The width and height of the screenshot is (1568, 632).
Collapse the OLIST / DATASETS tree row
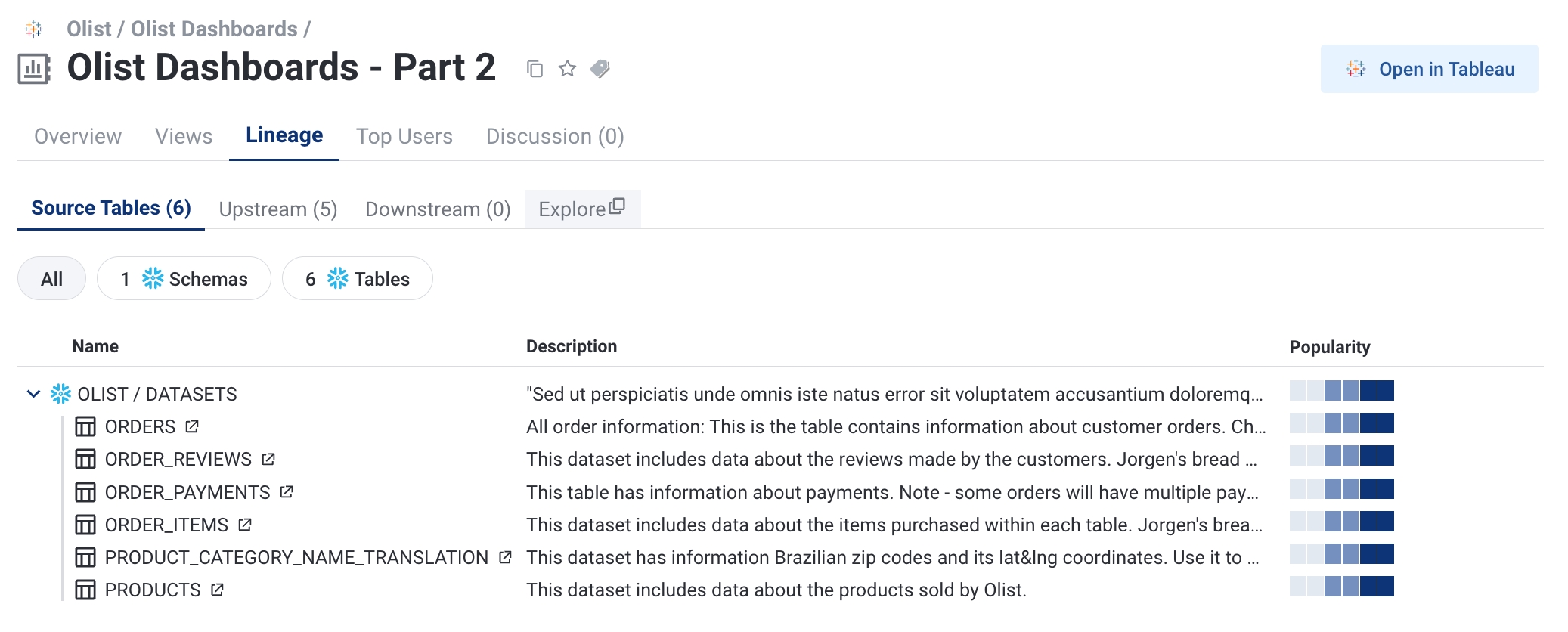pyautogui.click(x=33, y=394)
